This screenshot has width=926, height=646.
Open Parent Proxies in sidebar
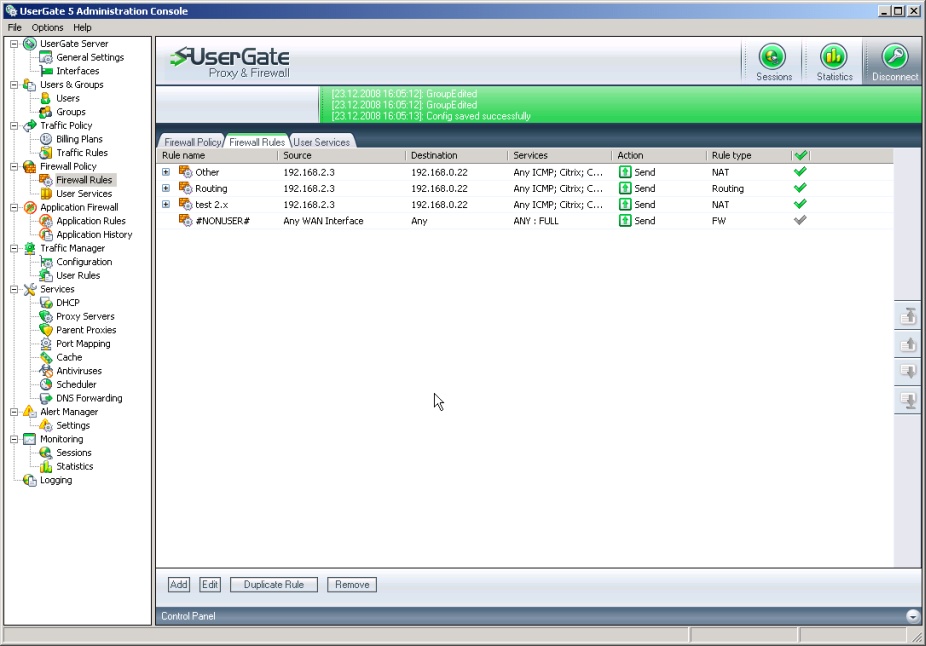(85, 330)
